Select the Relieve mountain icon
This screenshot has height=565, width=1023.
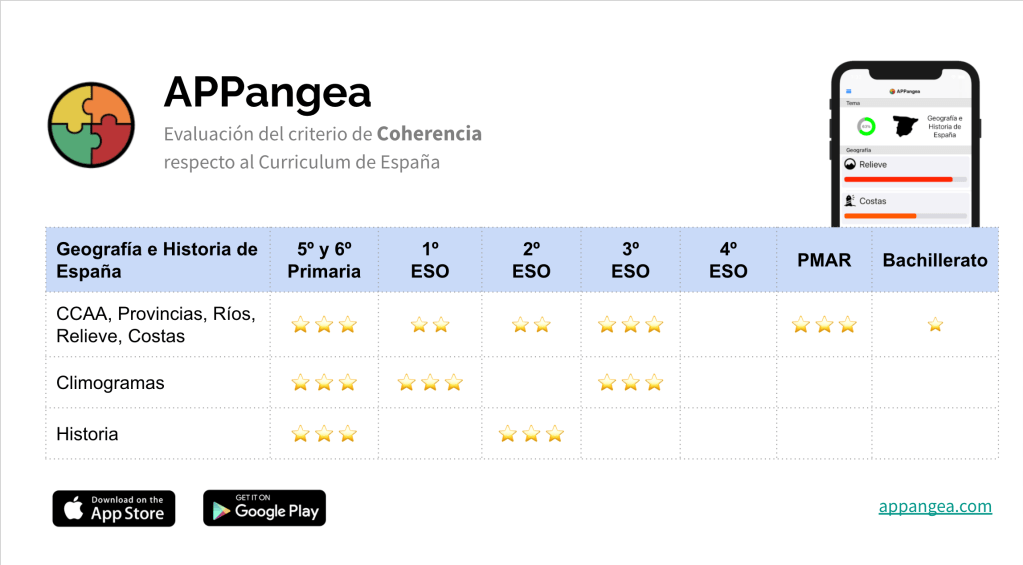point(851,164)
